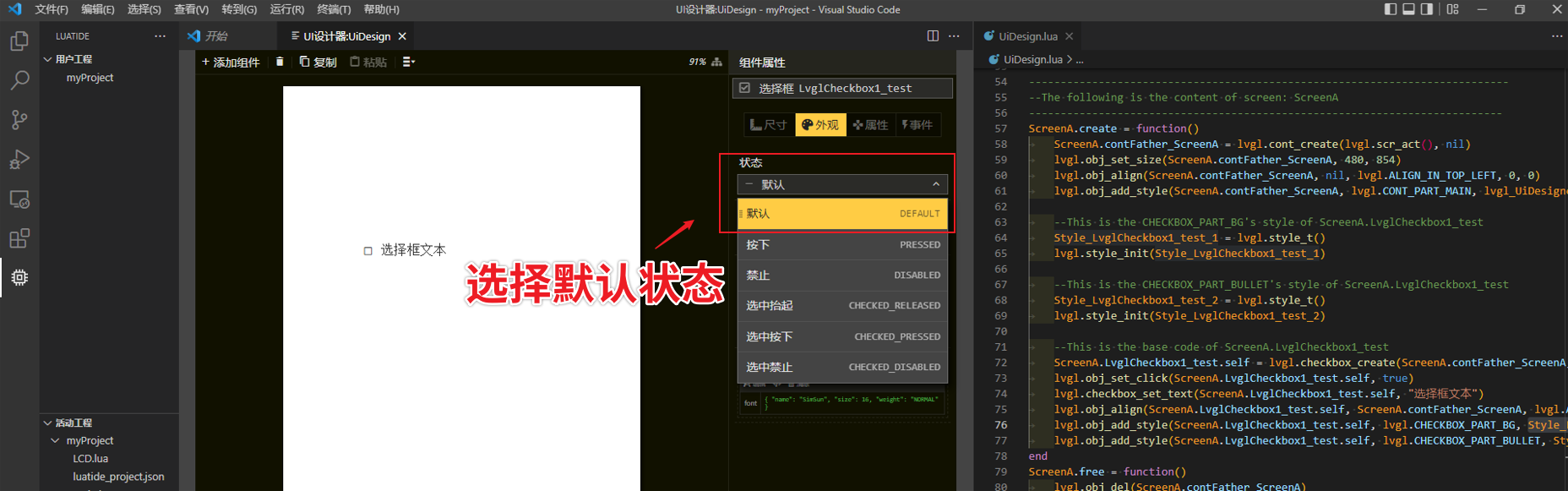Open the Source Control view

(x=19, y=119)
